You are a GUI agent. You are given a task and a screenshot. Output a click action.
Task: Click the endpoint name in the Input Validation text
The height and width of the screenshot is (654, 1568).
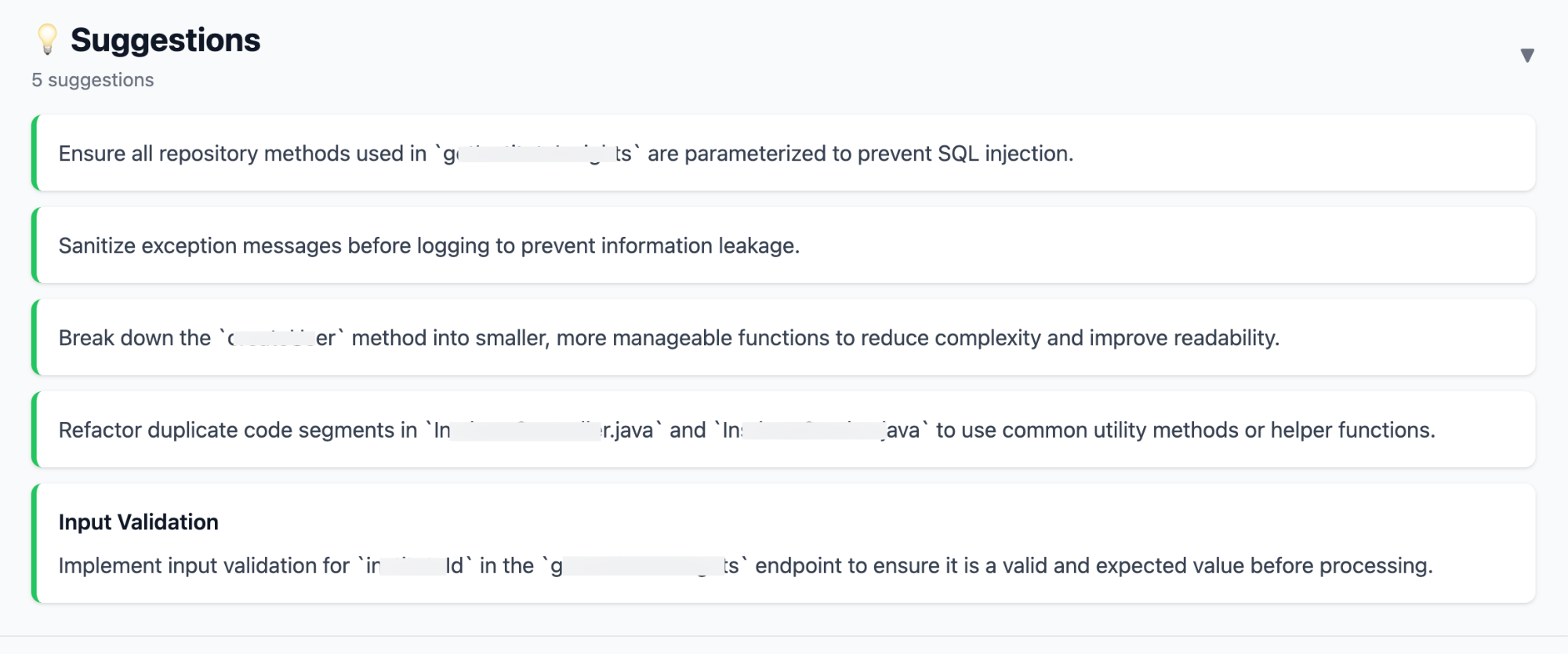point(643,565)
